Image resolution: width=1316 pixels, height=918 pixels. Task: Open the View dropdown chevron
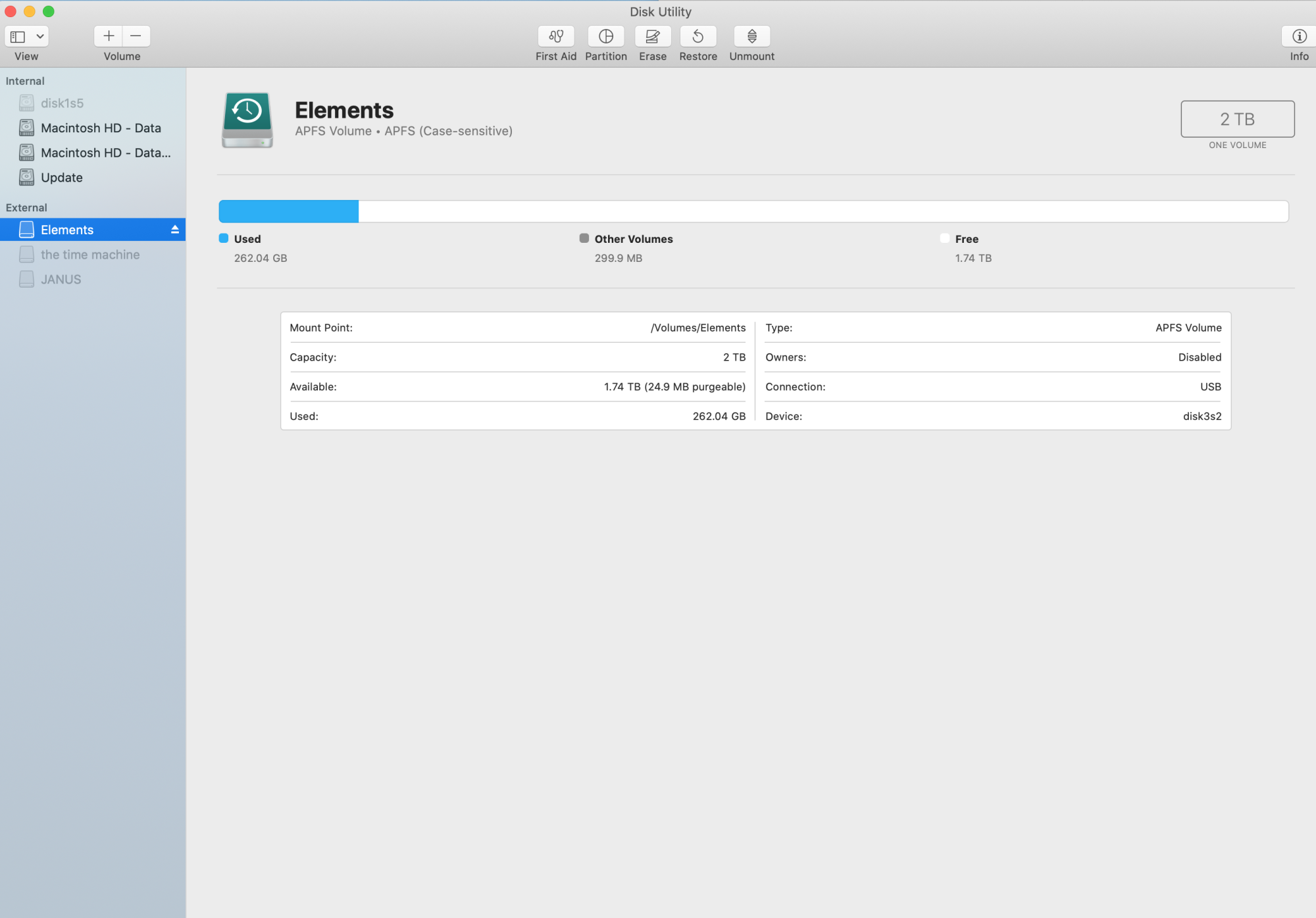[40, 36]
